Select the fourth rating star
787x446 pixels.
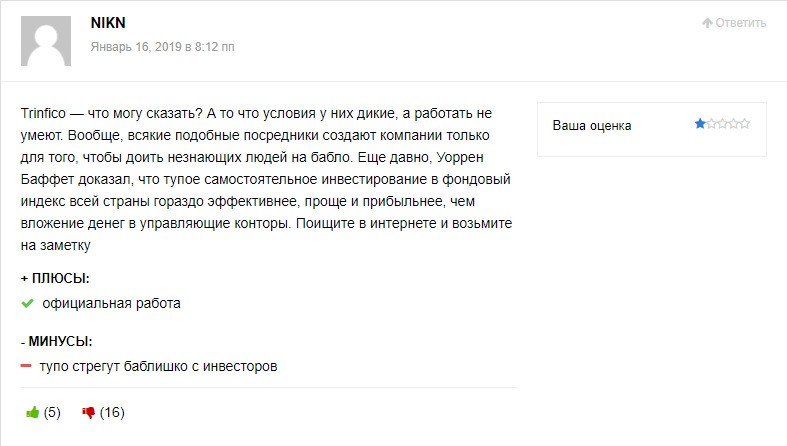pyautogui.click(x=733, y=123)
